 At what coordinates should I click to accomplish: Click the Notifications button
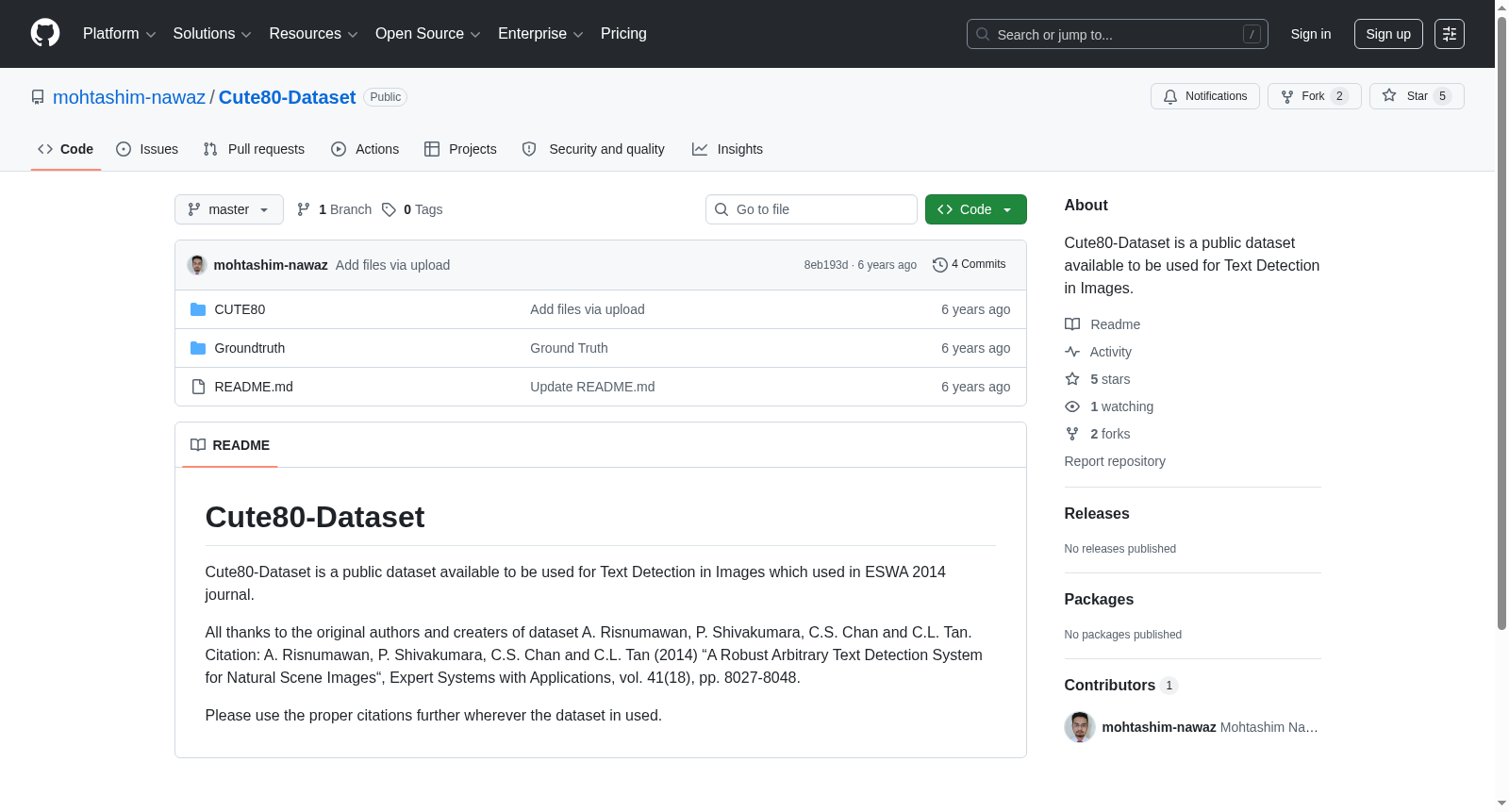(1205, 96)
